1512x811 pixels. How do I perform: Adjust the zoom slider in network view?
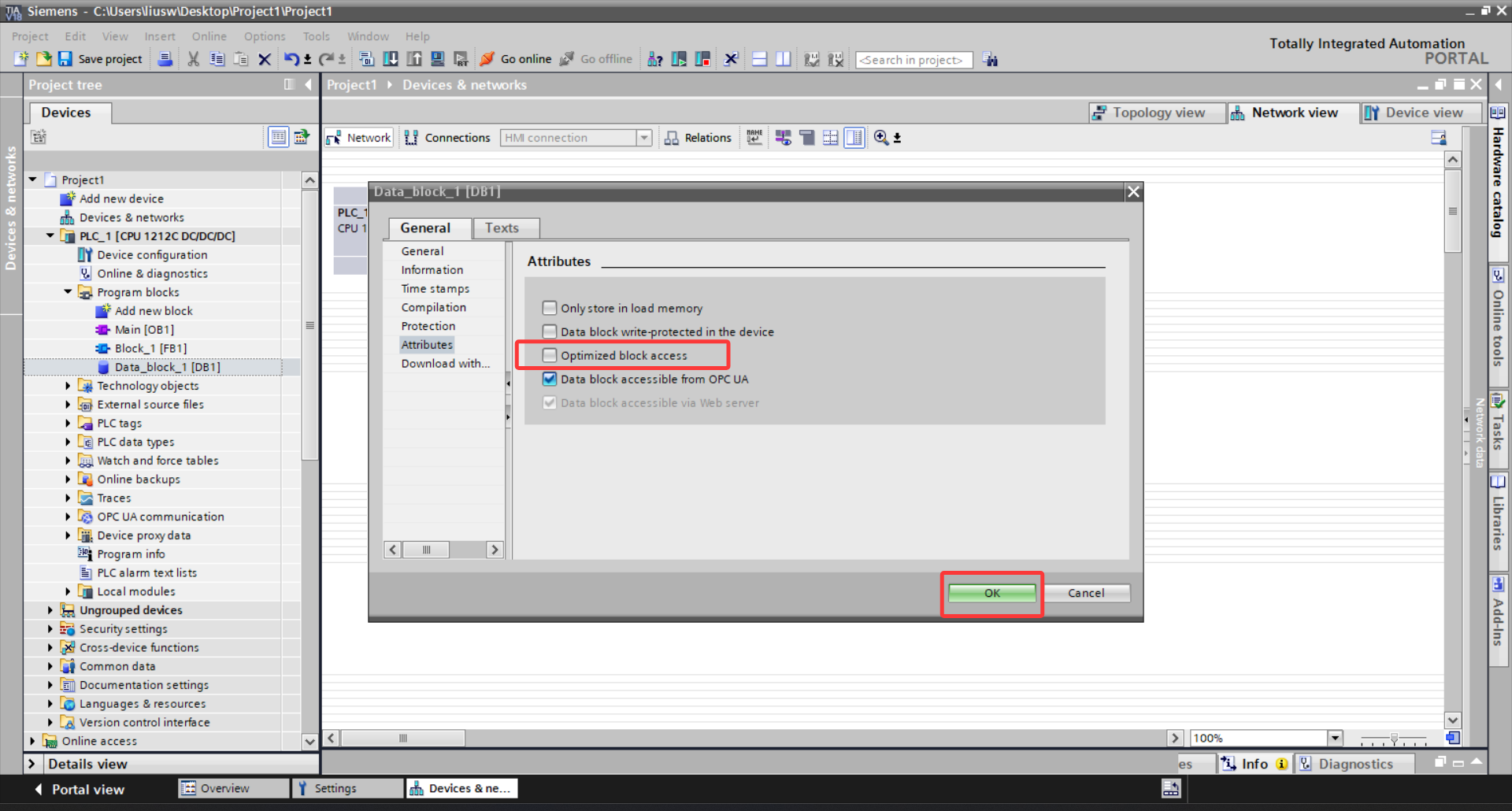tap(1394, 739)
